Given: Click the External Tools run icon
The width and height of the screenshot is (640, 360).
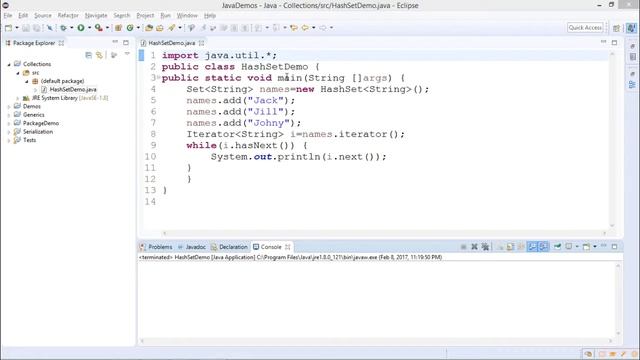Looking at the screenshot, I should (98, 28).
